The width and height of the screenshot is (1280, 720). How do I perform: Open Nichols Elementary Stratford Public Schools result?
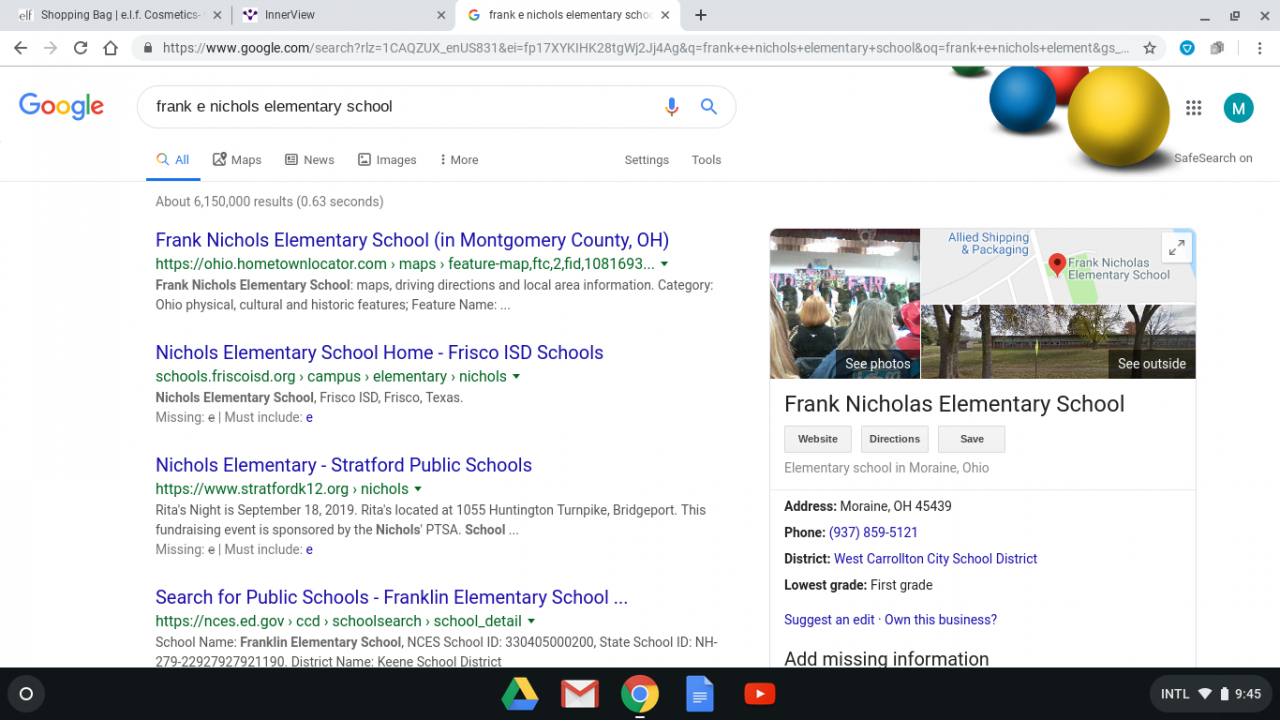(x=343, y=465)
